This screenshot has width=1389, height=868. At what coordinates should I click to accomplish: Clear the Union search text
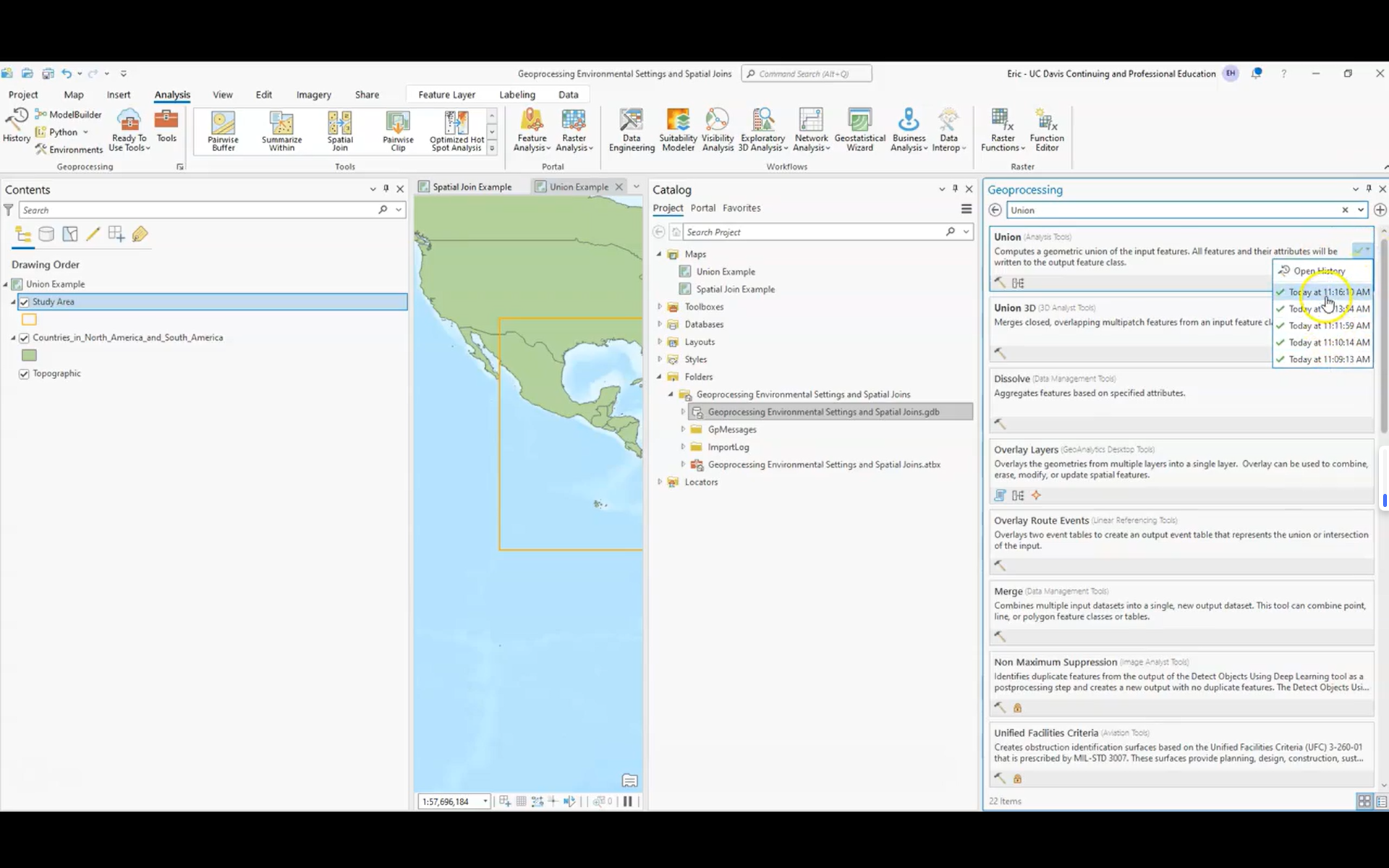(1345, 210)
